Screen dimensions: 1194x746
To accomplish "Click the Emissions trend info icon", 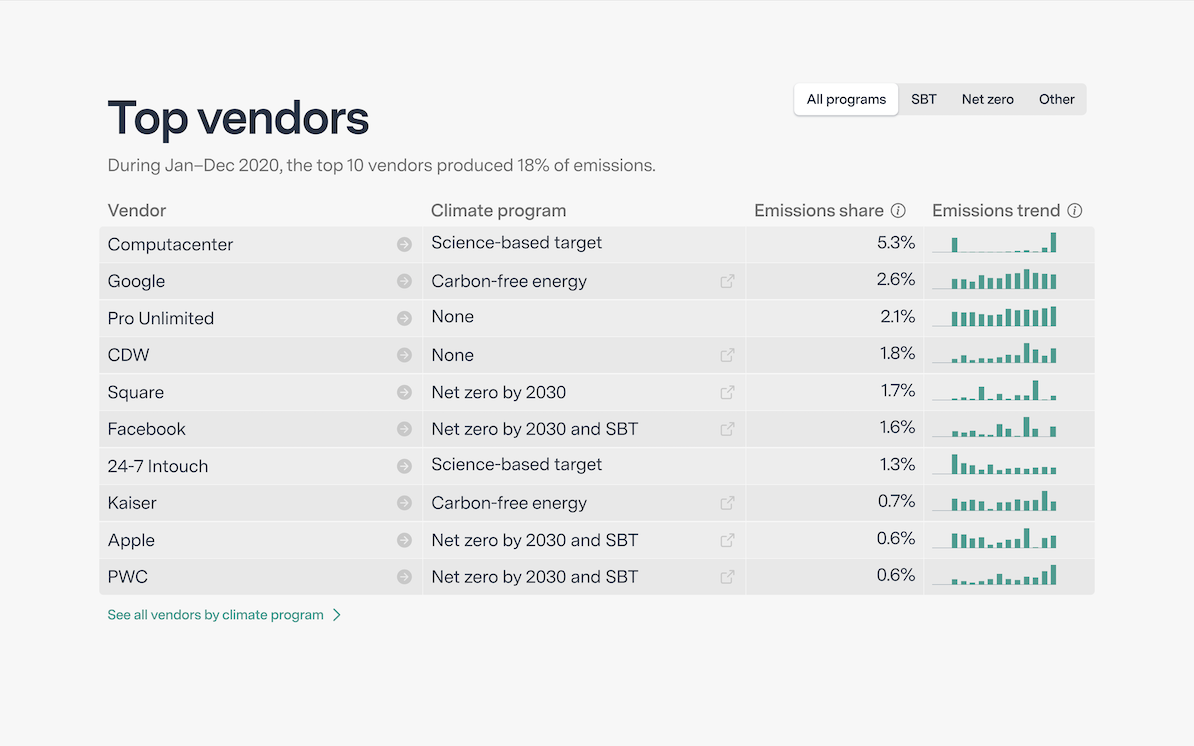I will coord(1075,211).
